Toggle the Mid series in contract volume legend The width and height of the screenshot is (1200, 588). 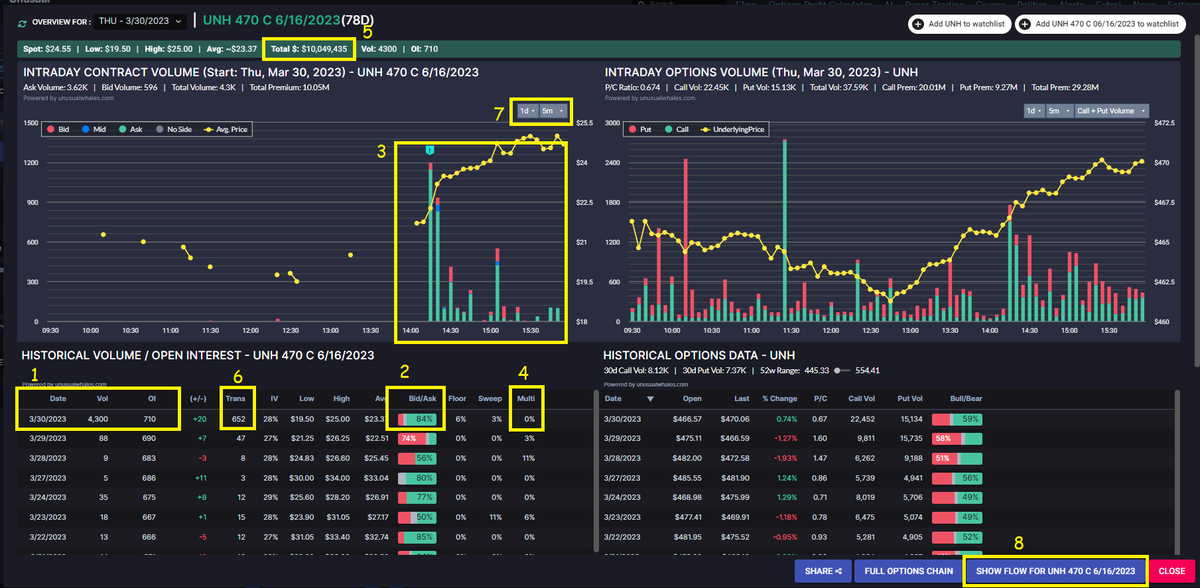point(95,129)
